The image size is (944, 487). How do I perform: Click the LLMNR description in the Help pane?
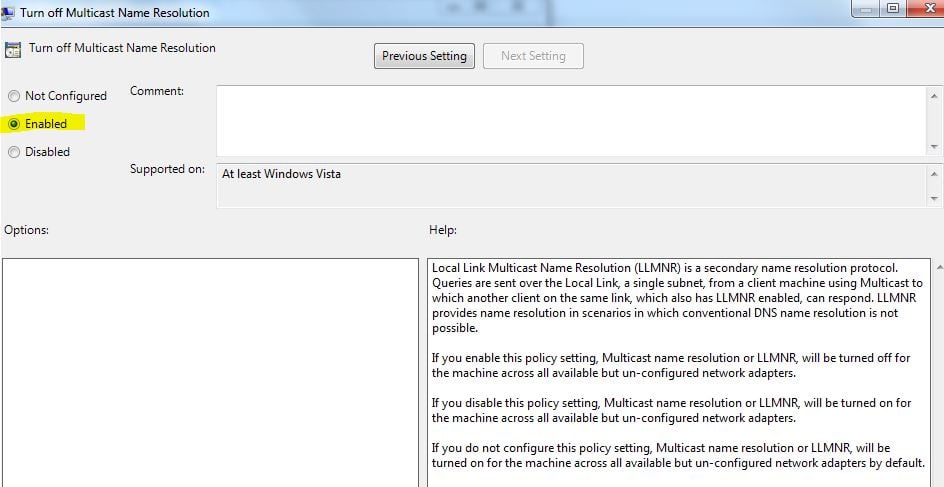(x=665, y=297)
